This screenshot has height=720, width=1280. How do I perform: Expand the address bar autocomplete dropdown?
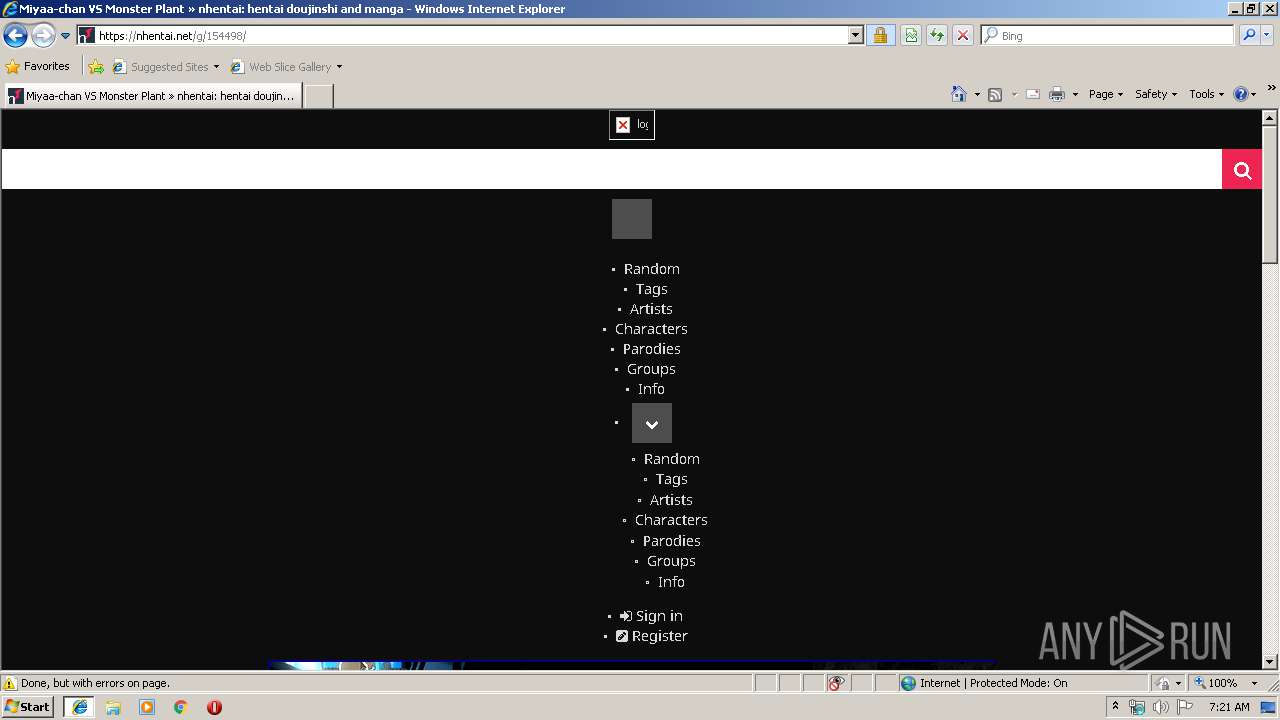tap(856, 36)
